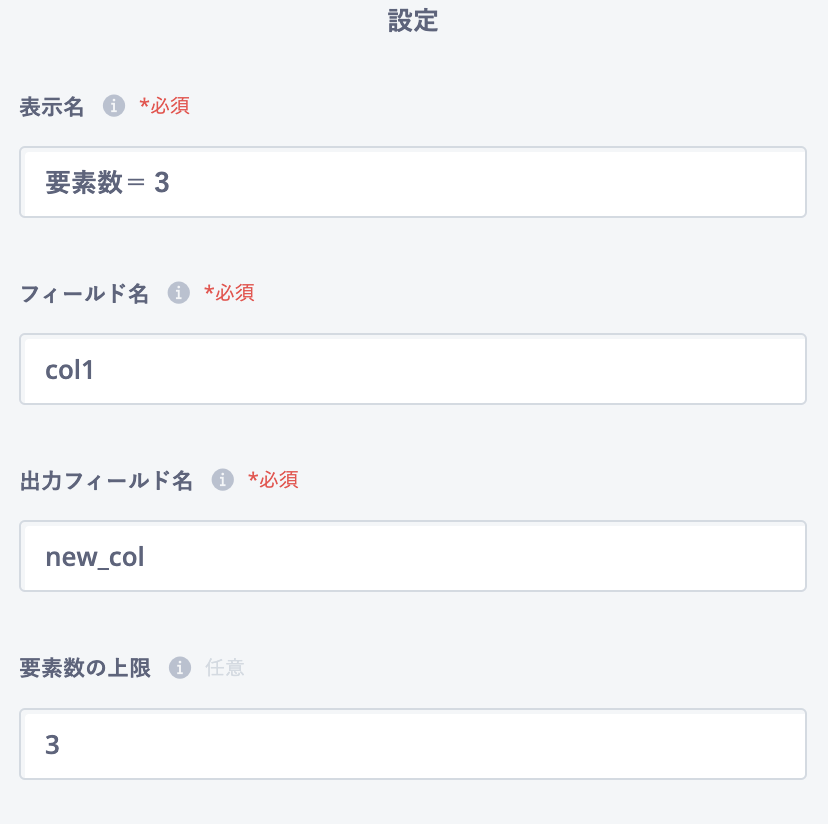Click into the フィールド名 field with col1

pos(413,369)
